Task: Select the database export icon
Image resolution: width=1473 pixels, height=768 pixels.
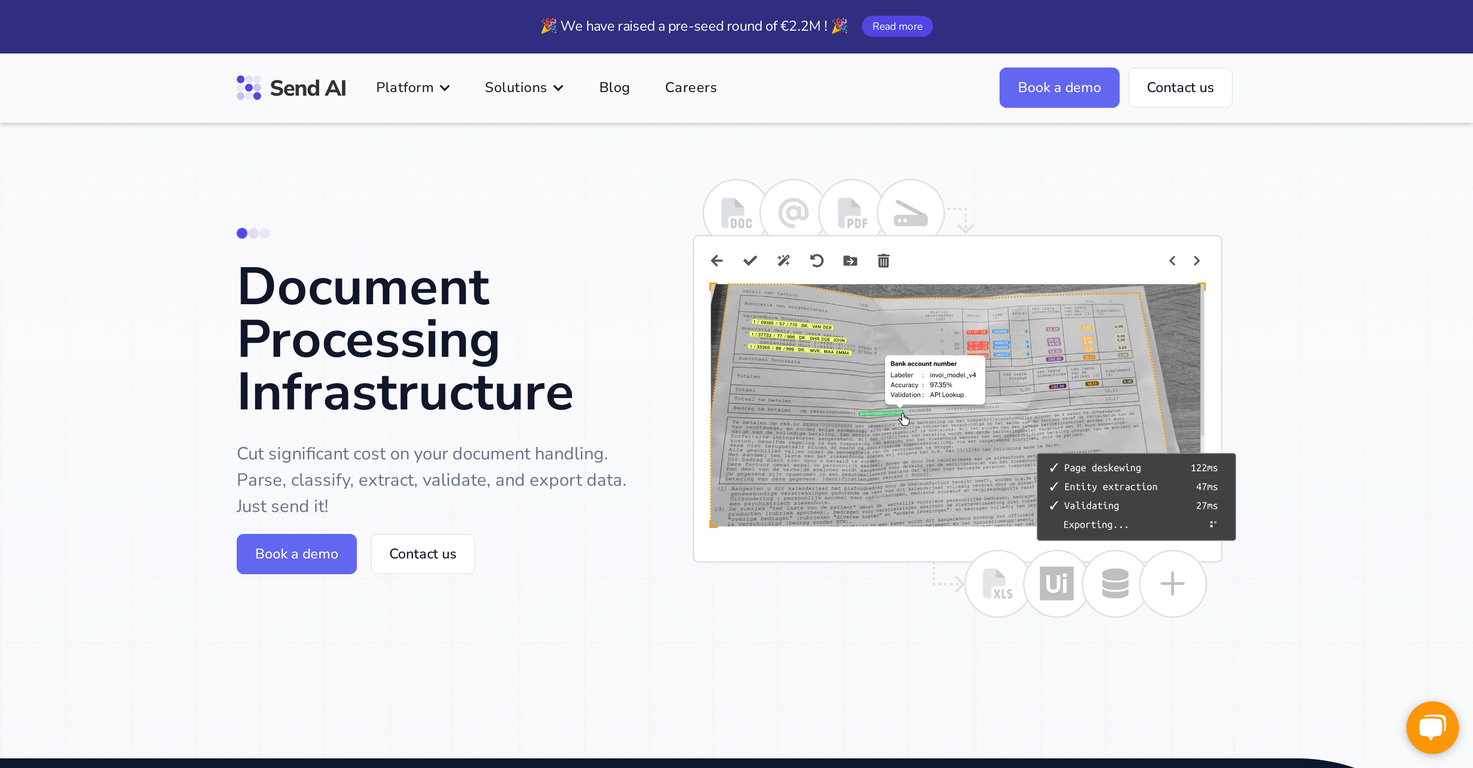Action: (x=1115, y=584)
